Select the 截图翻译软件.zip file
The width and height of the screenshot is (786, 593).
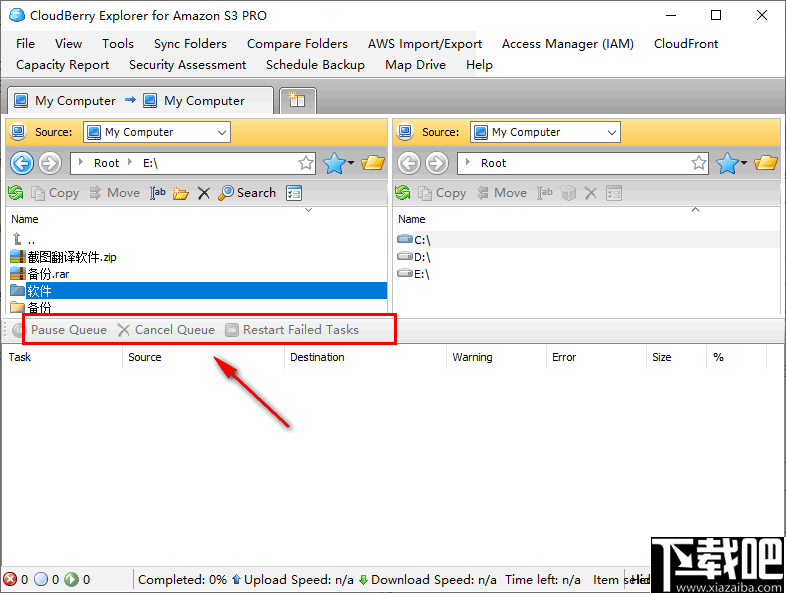point(196,257)
